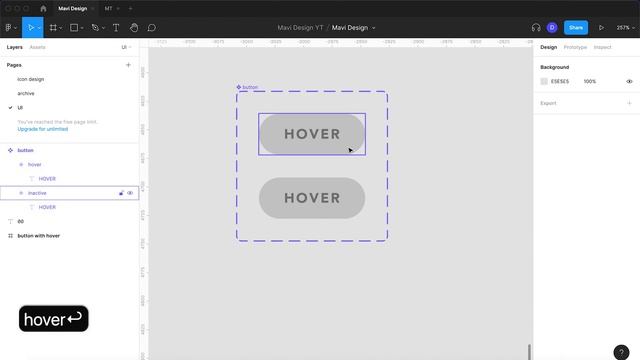Select the Text tool
Image resolution: width=640 pixels, height=360 pixels.
pyautogui.click(x=116, y=28)
